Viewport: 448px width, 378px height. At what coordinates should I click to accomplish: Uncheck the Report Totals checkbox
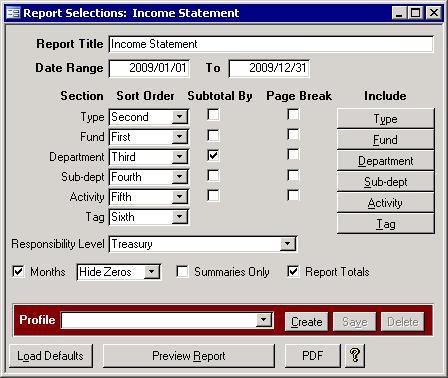tap(293, 271)
